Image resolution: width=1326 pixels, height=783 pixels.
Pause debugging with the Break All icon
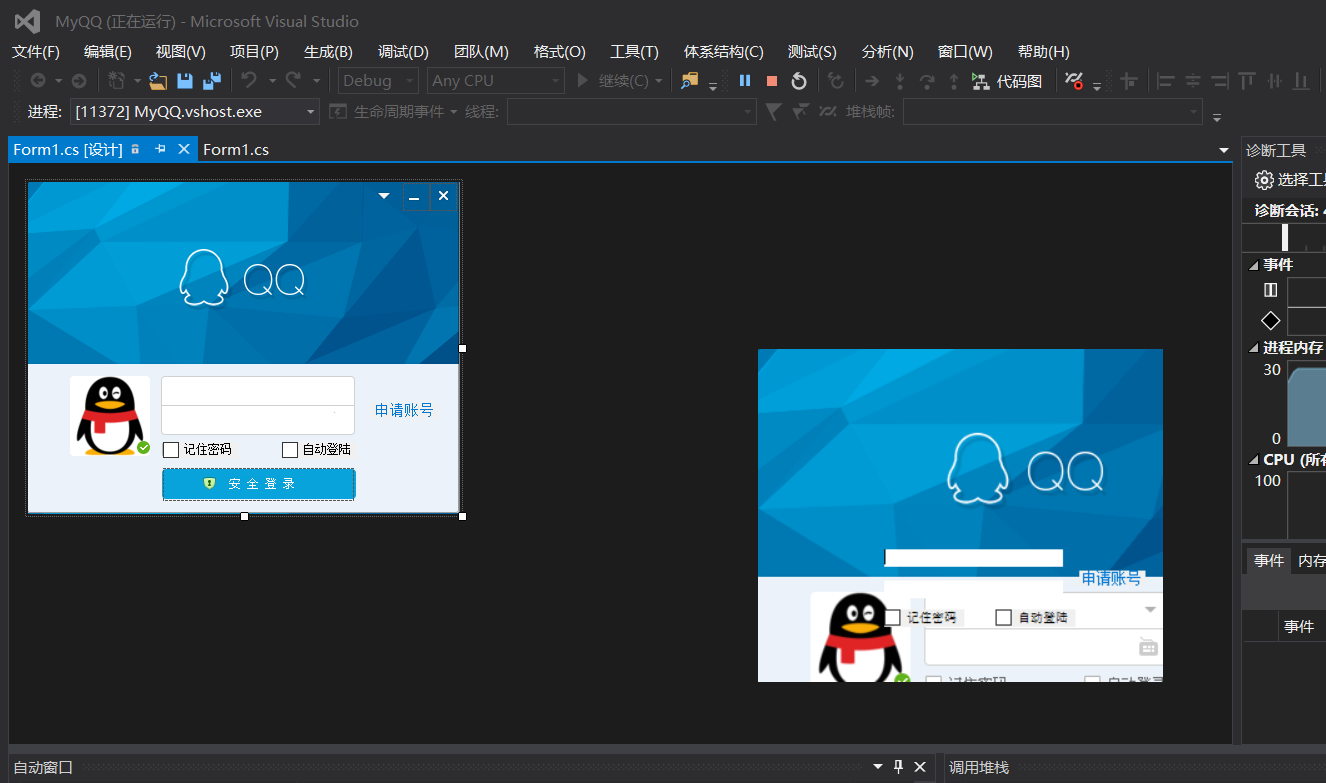coord(745,81)
